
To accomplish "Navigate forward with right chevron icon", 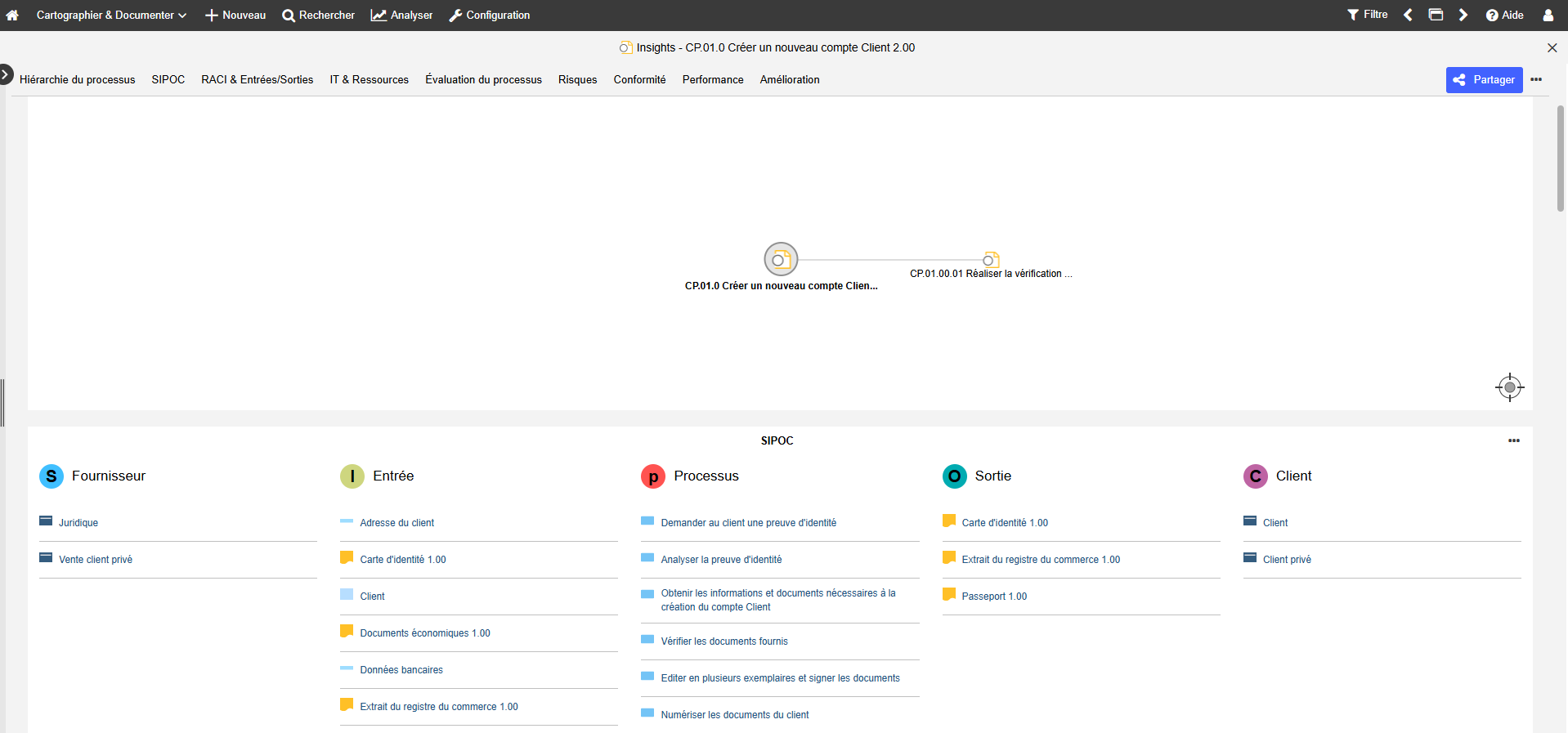I will (1463, 16).
